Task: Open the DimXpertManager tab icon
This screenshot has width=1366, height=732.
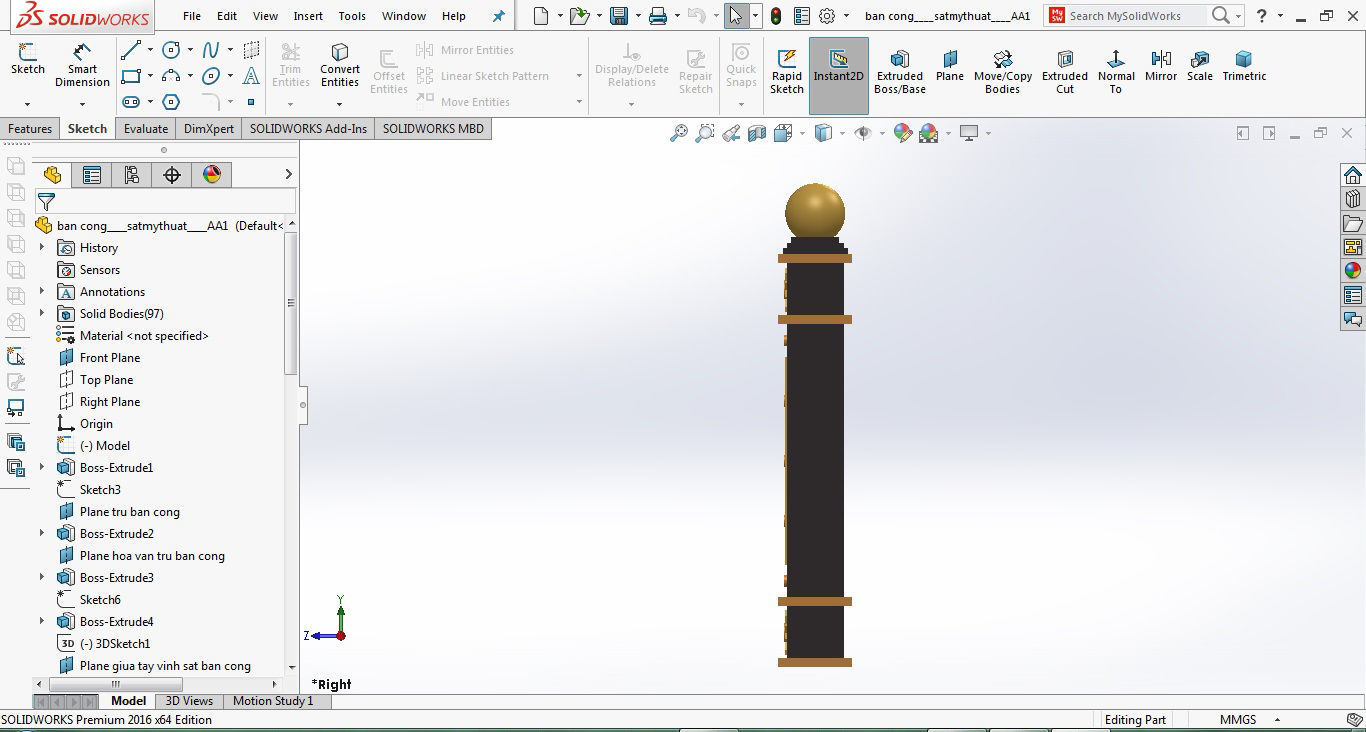Action: (172, 175)
